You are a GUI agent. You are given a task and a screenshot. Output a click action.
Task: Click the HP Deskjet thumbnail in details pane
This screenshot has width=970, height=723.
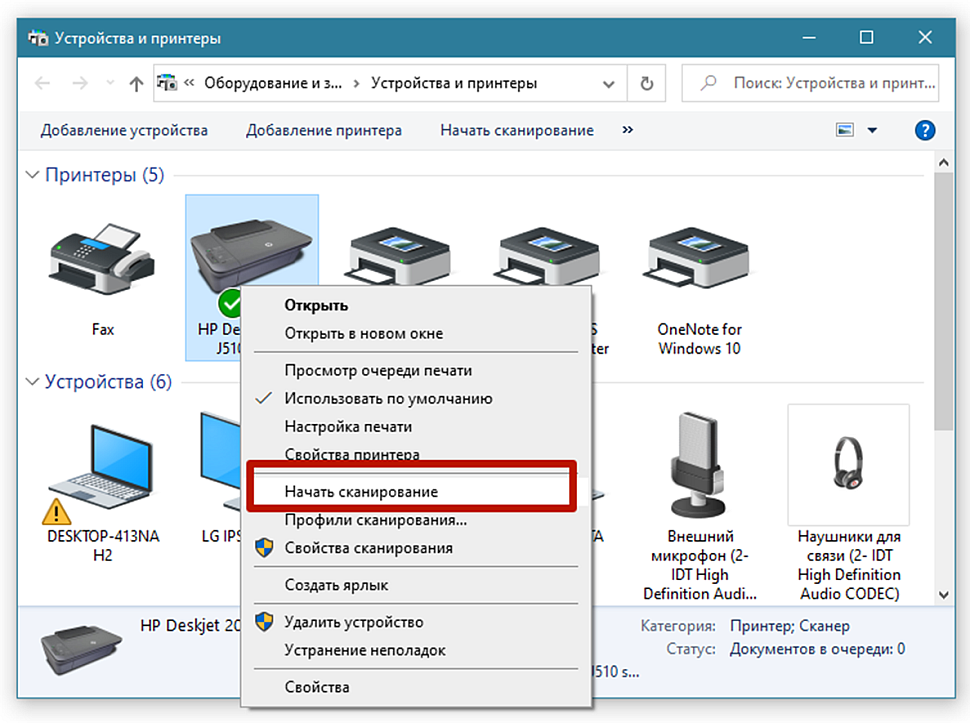point(81,649)
